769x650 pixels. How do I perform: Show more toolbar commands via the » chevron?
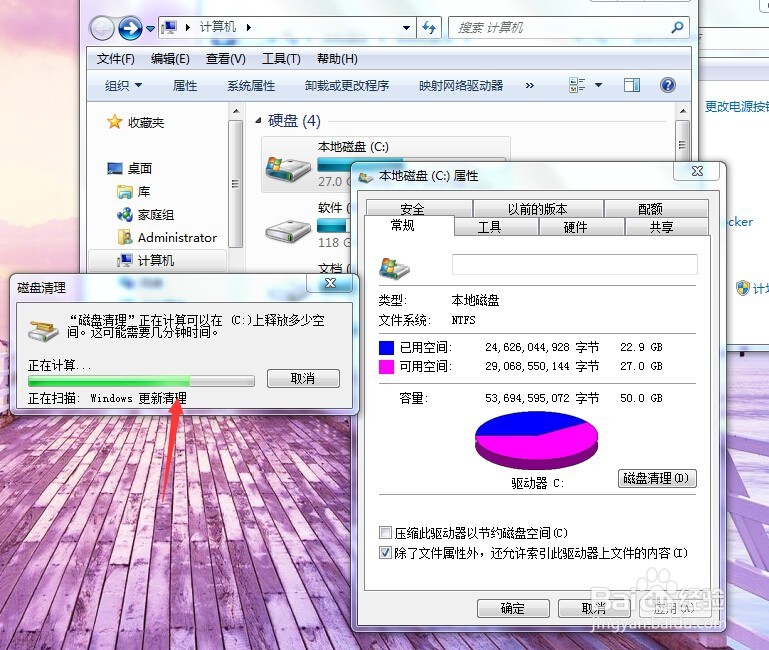click(x=530, y=86)
